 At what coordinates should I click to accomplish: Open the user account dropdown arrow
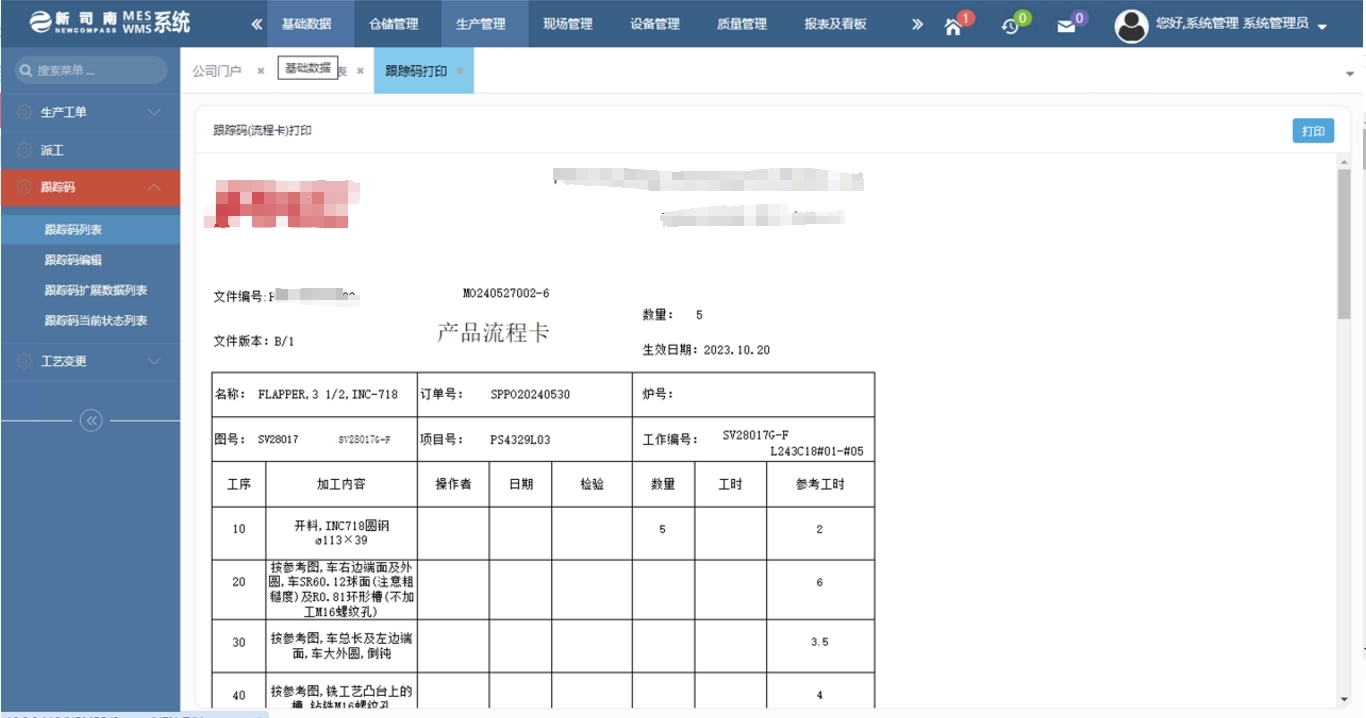[1322, 27]
